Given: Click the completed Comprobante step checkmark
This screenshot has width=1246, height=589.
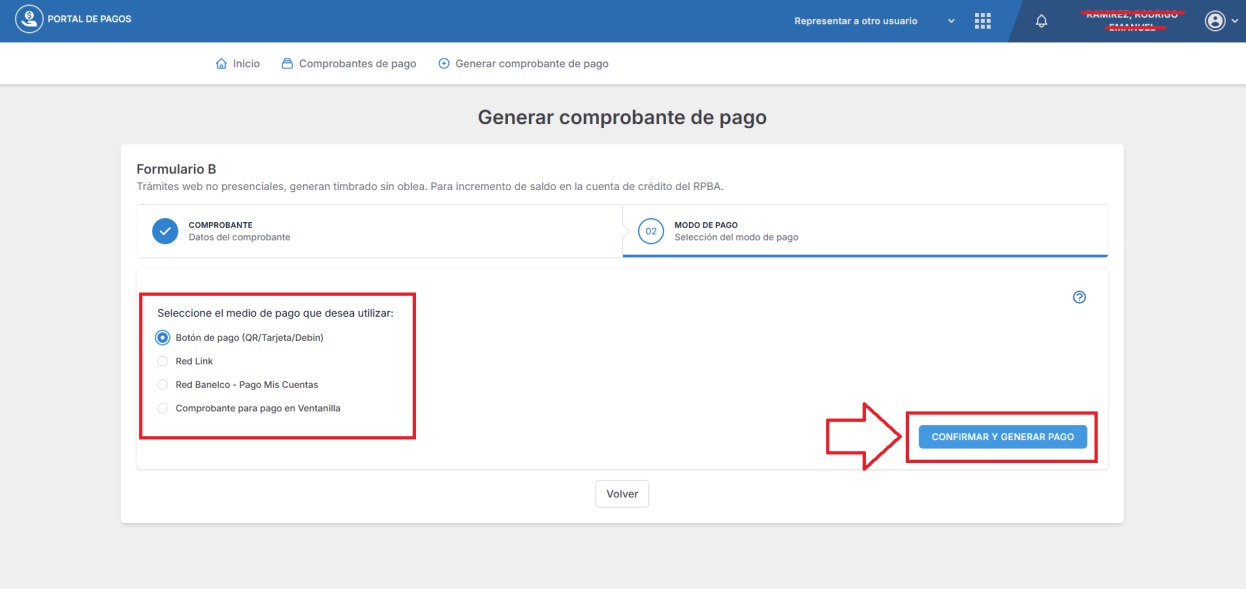Looking at the screenshot, I should tap(165, 231).
